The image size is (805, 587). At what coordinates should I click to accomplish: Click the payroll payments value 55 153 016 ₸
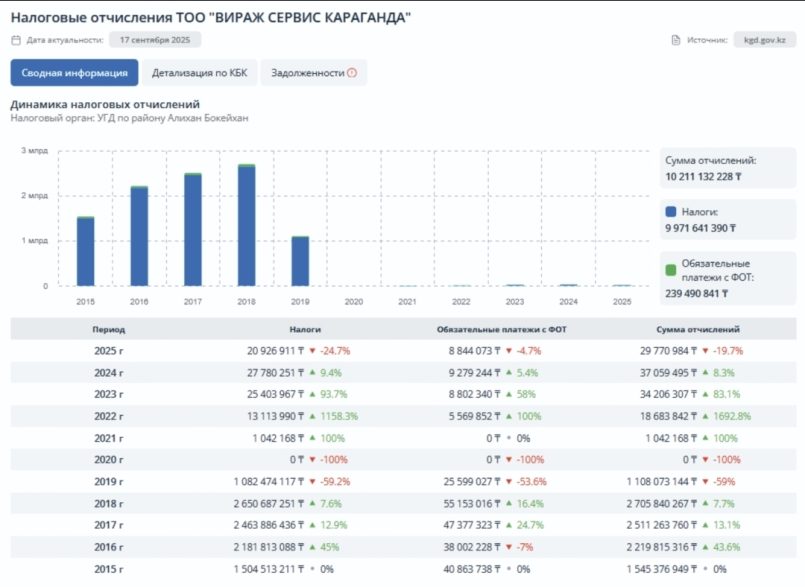point(472,504)
